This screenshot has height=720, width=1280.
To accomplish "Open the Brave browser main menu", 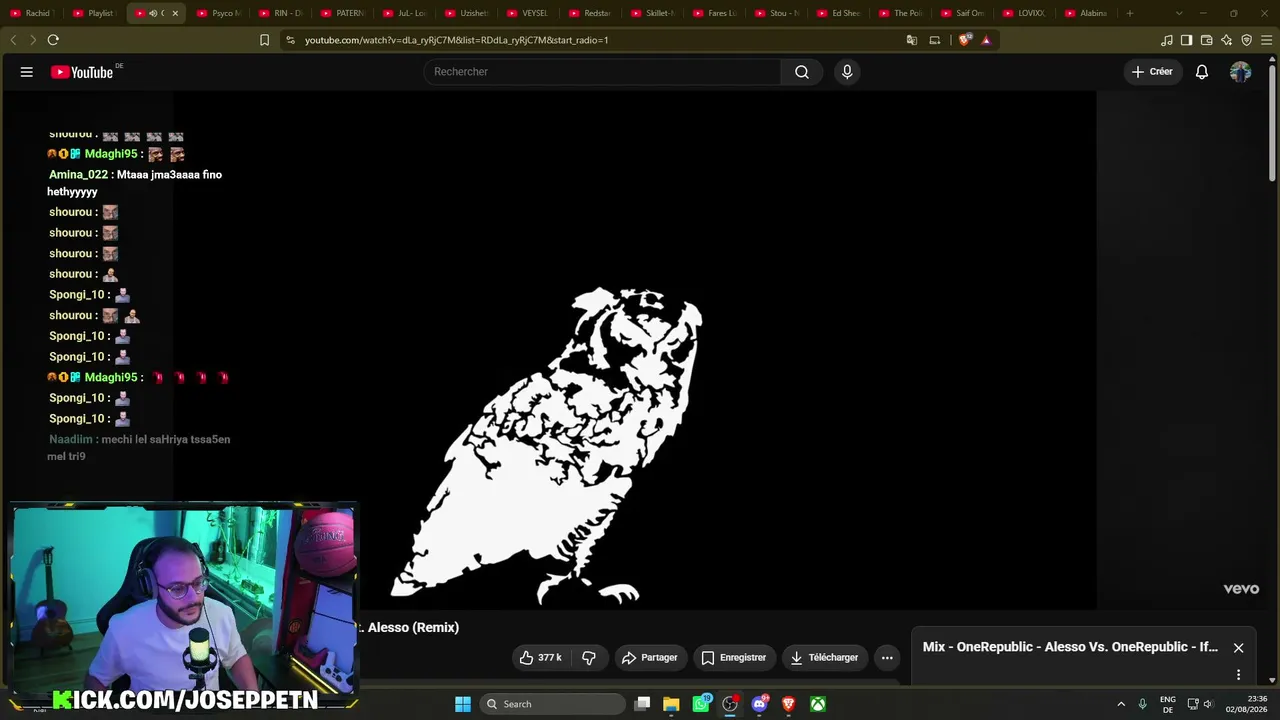I will (x=1267, y=40).
